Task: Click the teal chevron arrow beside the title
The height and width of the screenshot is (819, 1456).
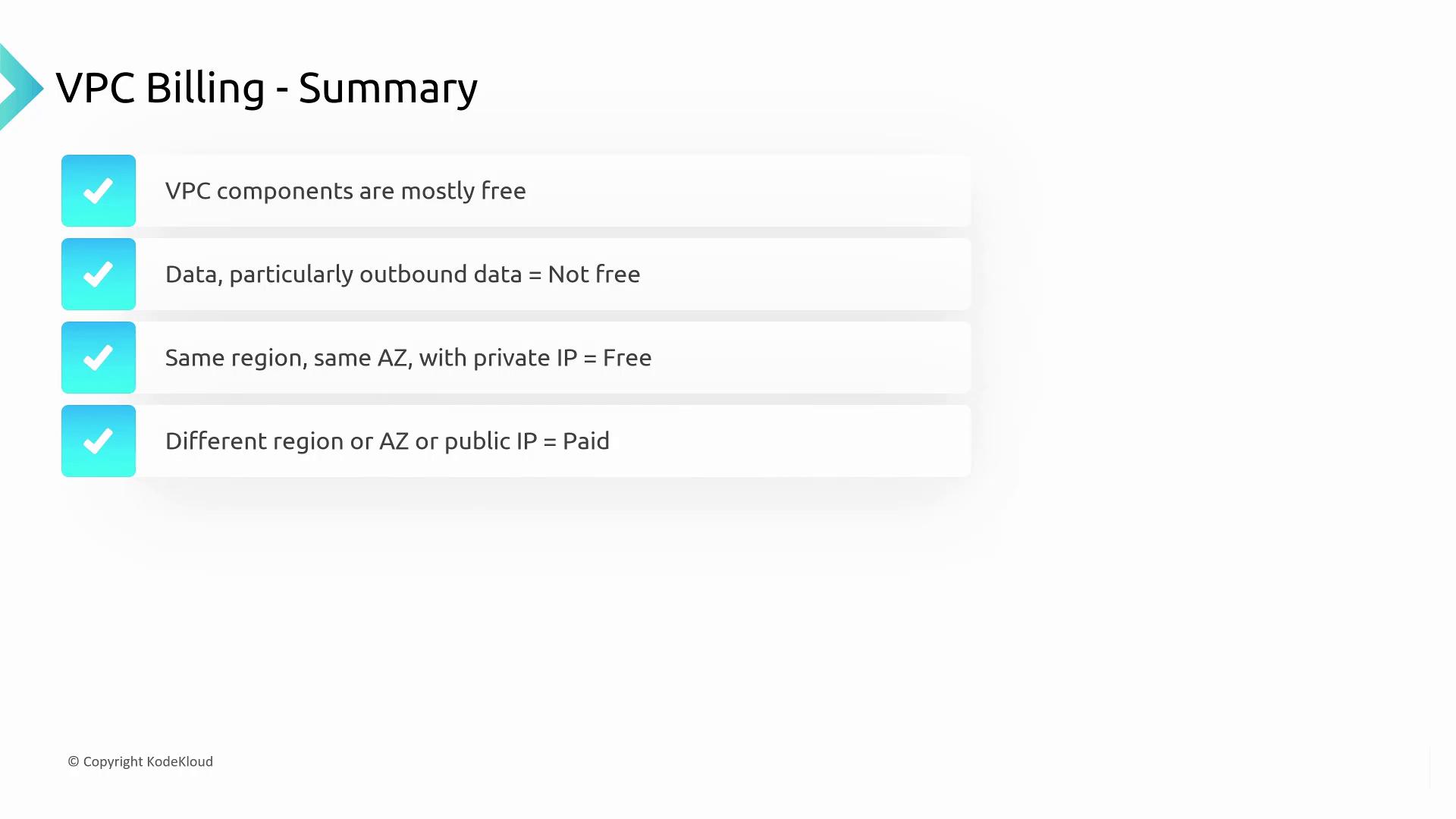Action: coord(20,88)
